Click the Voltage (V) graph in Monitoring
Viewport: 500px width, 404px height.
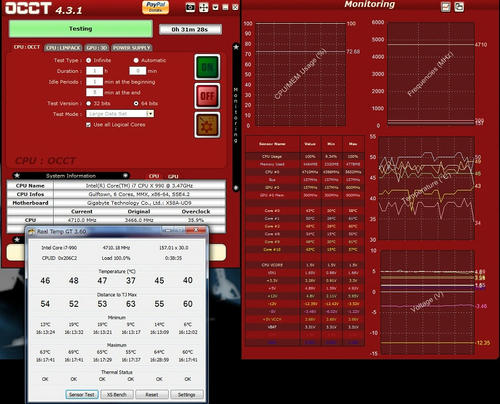(x=427, y=302)
